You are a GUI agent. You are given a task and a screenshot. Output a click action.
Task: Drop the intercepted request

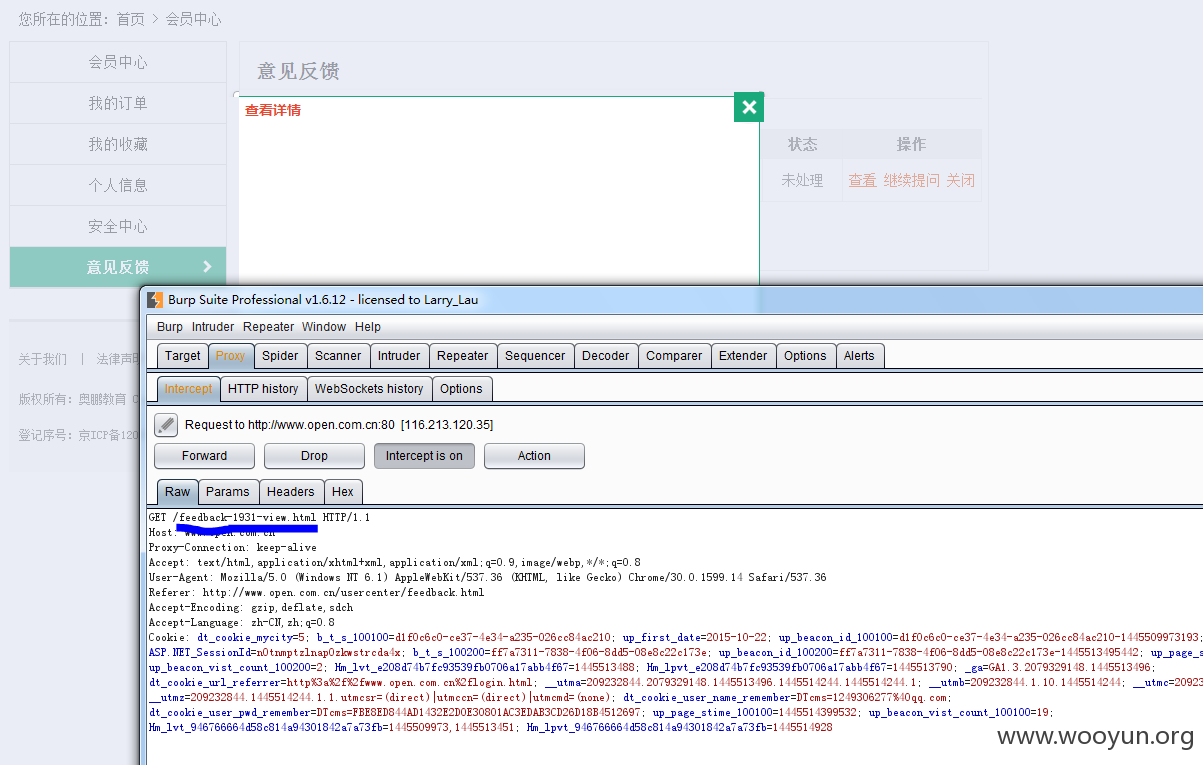(314, 456)
